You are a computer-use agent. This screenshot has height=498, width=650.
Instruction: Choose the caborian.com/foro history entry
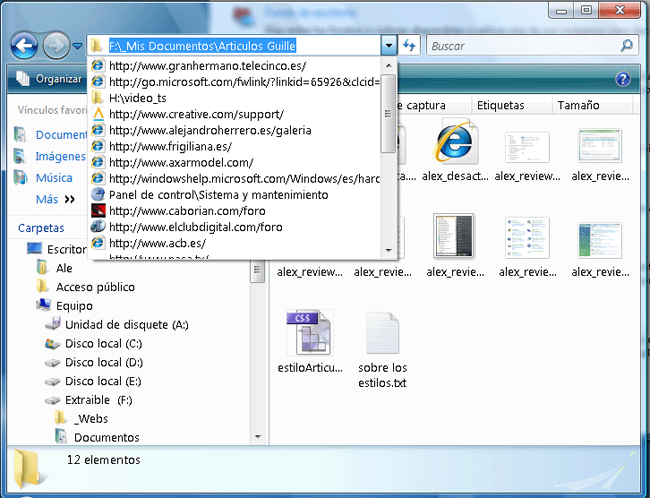[x=235, y=211]
